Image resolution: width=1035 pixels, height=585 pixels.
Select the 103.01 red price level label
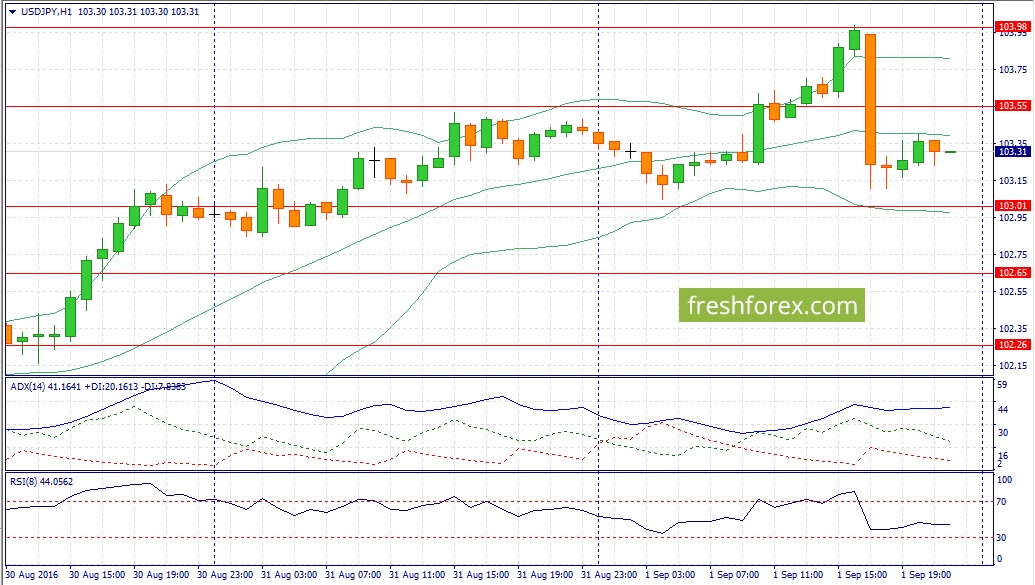point(1012,206)
